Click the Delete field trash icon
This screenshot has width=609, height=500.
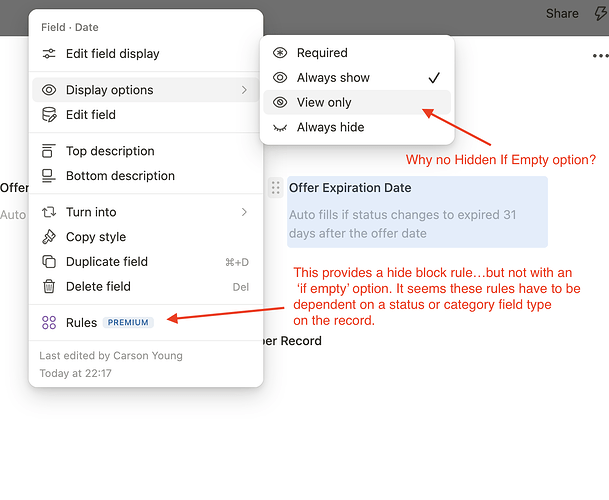click(x=49, y=286)
